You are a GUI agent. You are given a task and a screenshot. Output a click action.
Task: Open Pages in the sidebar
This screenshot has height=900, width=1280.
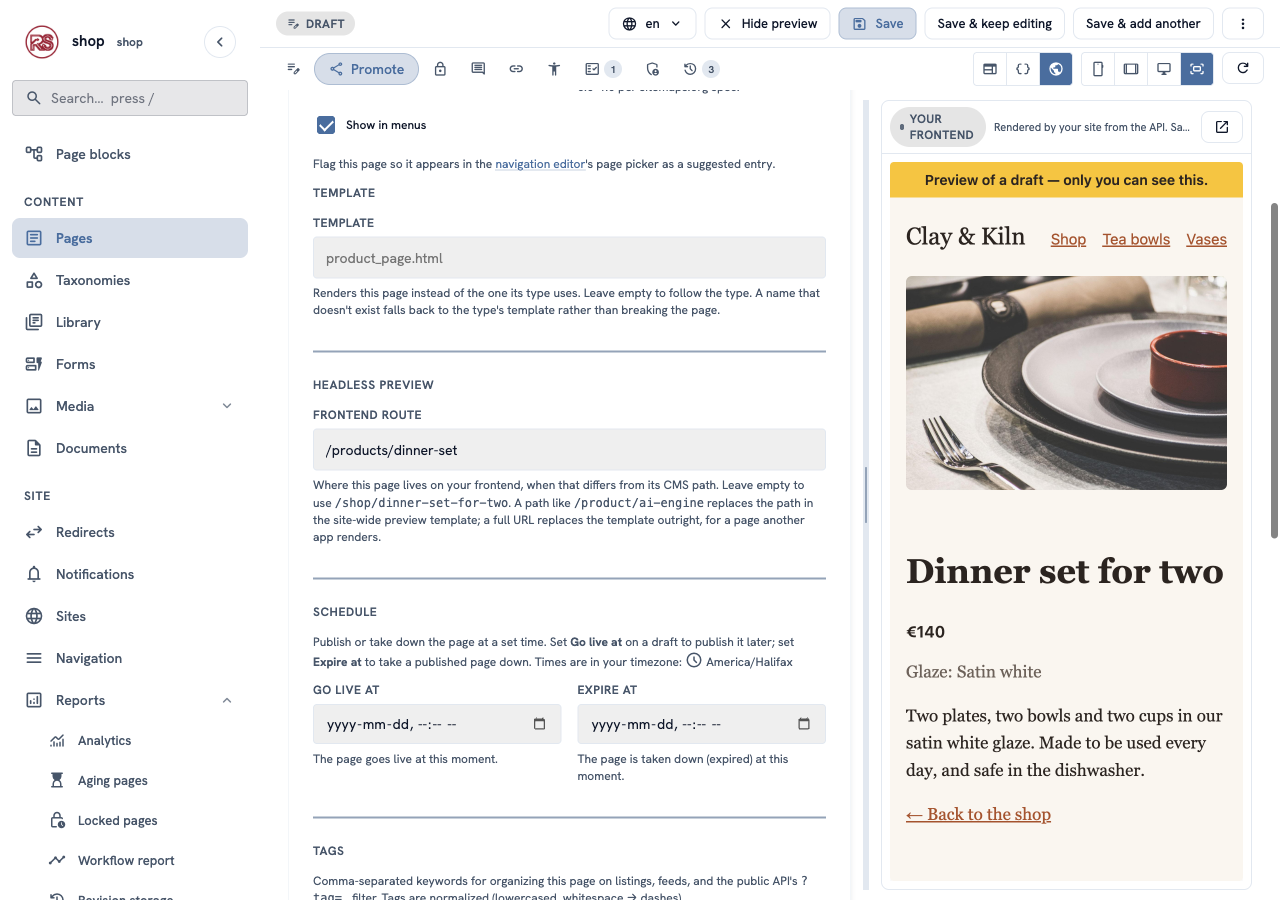pos(130,238)
